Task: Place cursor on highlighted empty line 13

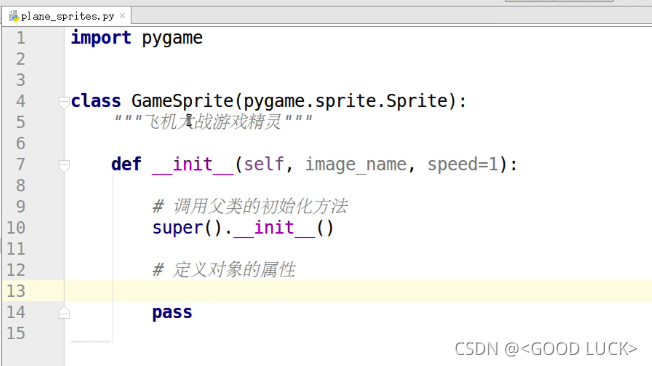Action: (x=358, y=291)
